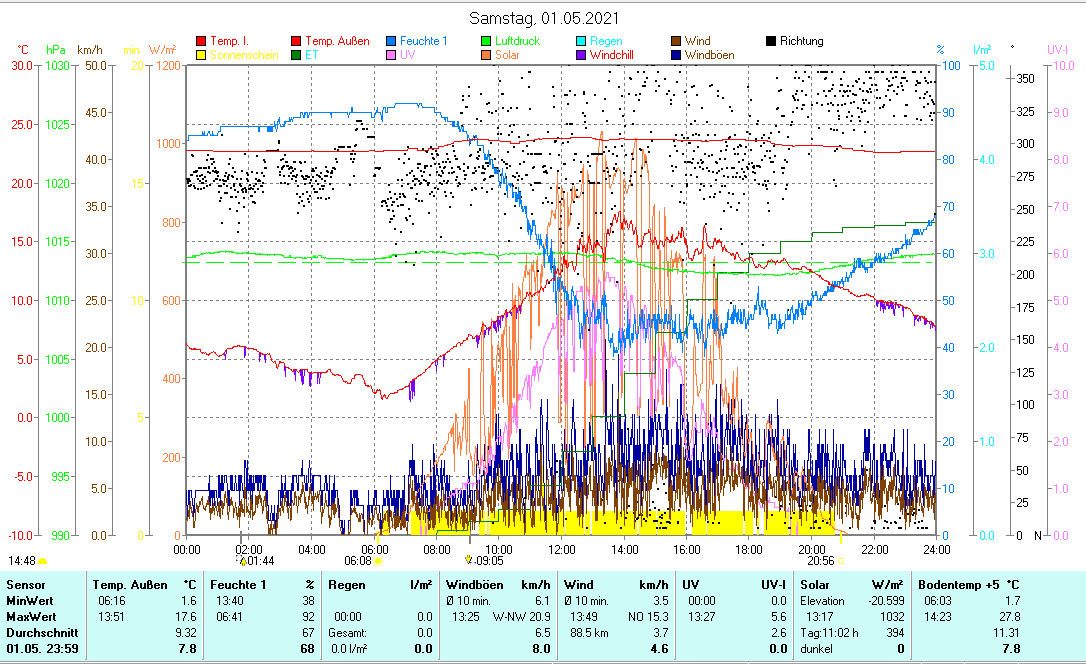
Task: Click the Gesamt: rain total label
Action: click(x=348, y=633)
